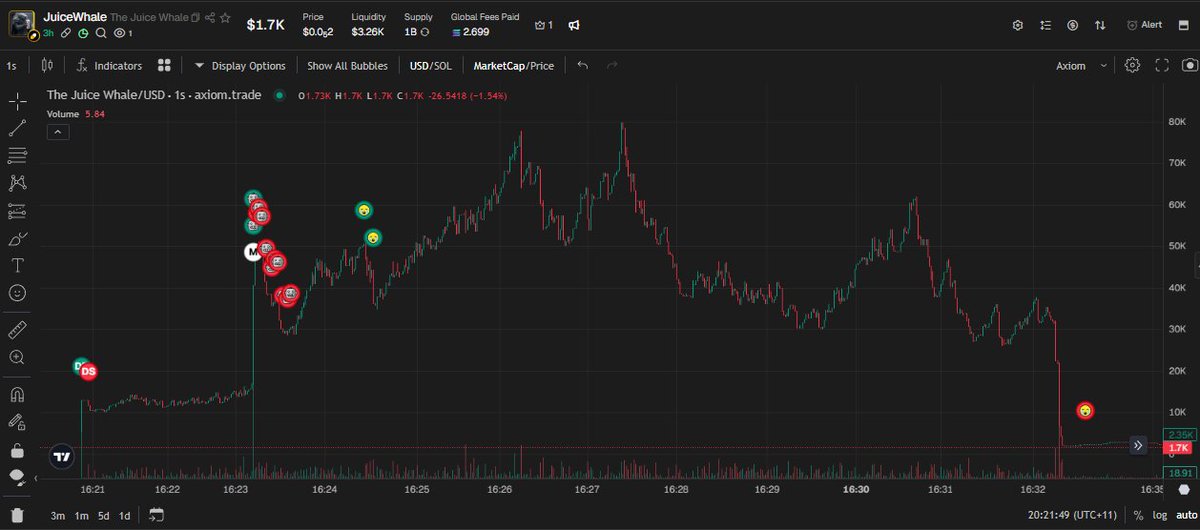
Task: Click the dollar coin circle icon
Action: tap(1073, 25)
